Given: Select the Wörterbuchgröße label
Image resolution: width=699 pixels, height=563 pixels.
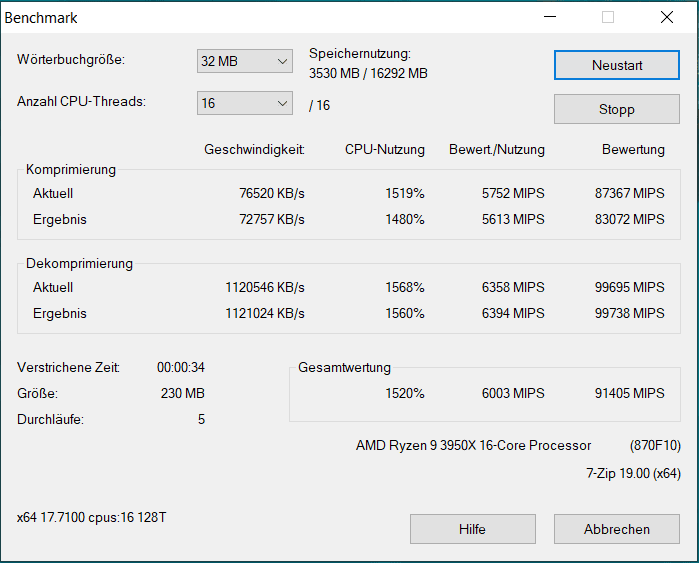Looking at the screenshot, I should [71, 59].
